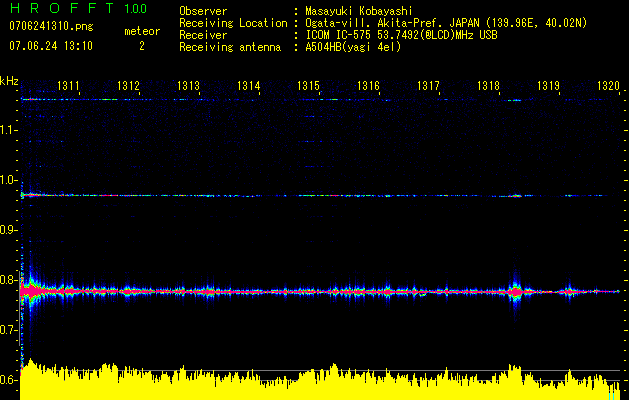Click the 1.1 frequency axis label

click(9, 130)
